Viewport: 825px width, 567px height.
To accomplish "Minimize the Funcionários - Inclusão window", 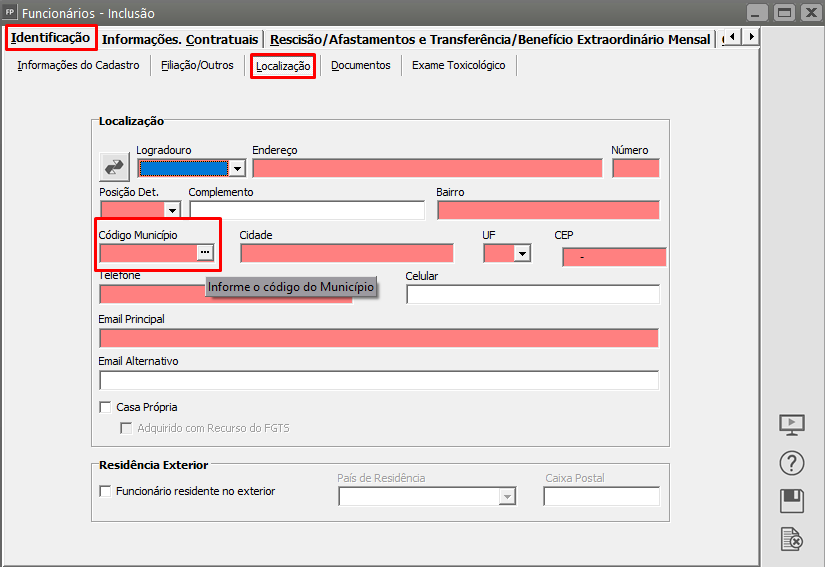I will [756, 12].
